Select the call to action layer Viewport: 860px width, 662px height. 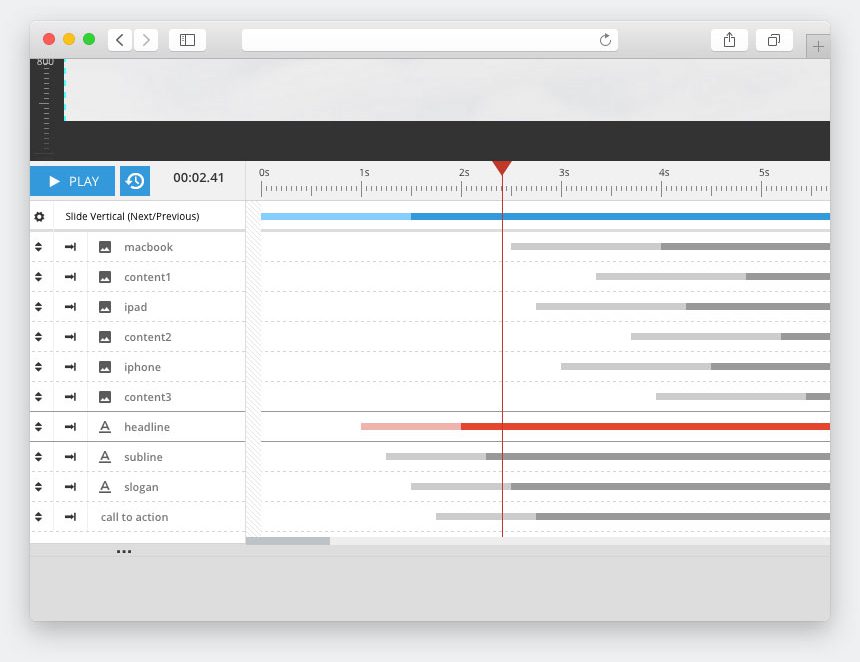coord(134,517)
